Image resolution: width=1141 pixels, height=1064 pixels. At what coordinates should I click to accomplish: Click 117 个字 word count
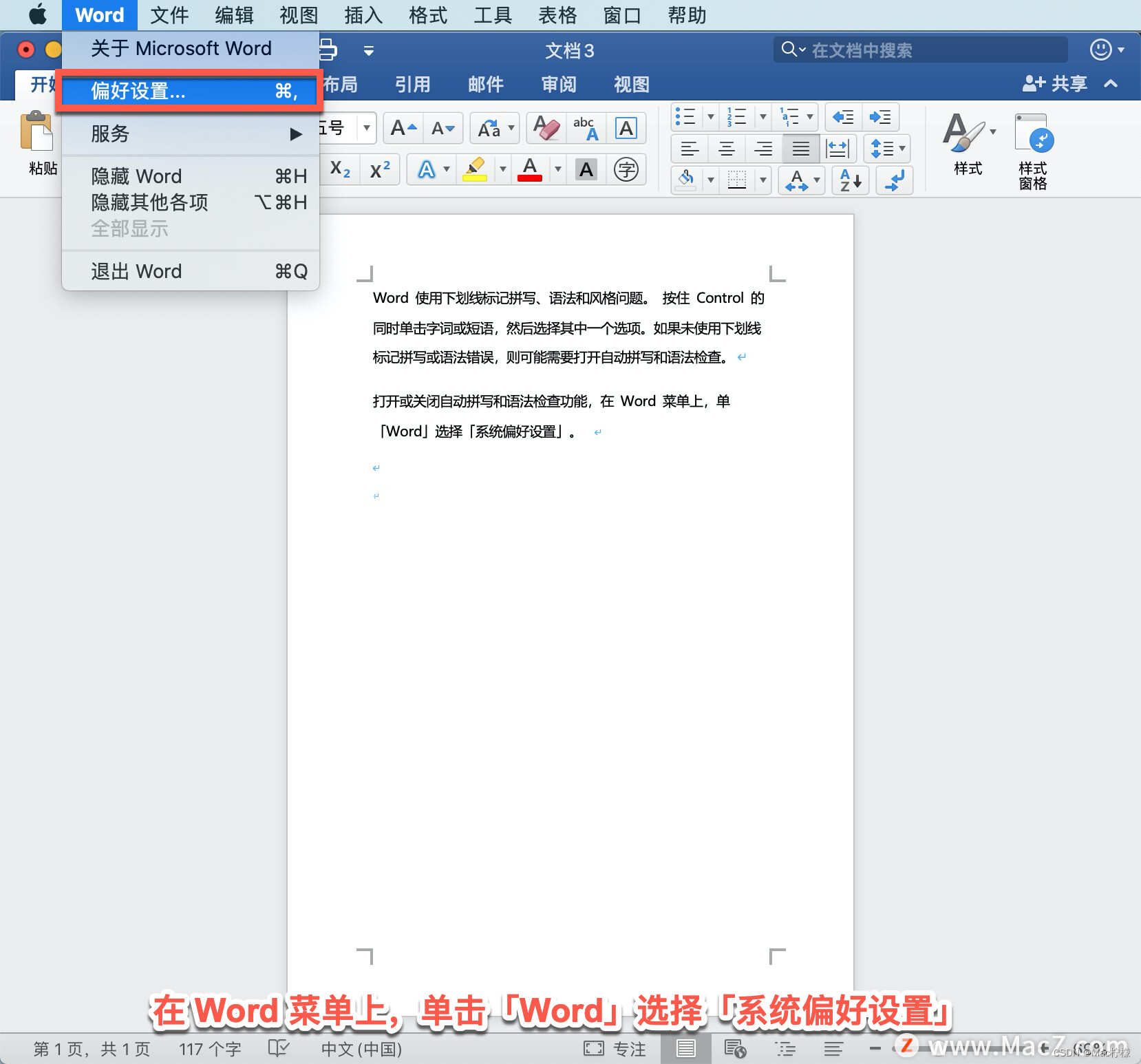(210, 1049)
